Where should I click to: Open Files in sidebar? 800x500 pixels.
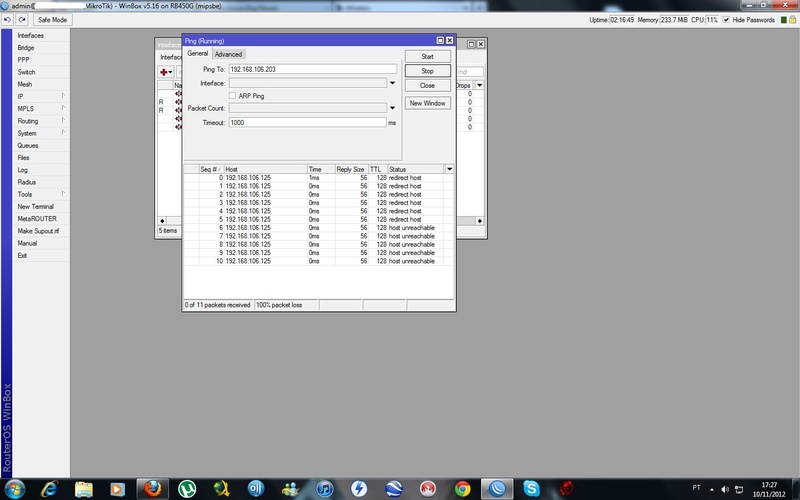[23, 158]
